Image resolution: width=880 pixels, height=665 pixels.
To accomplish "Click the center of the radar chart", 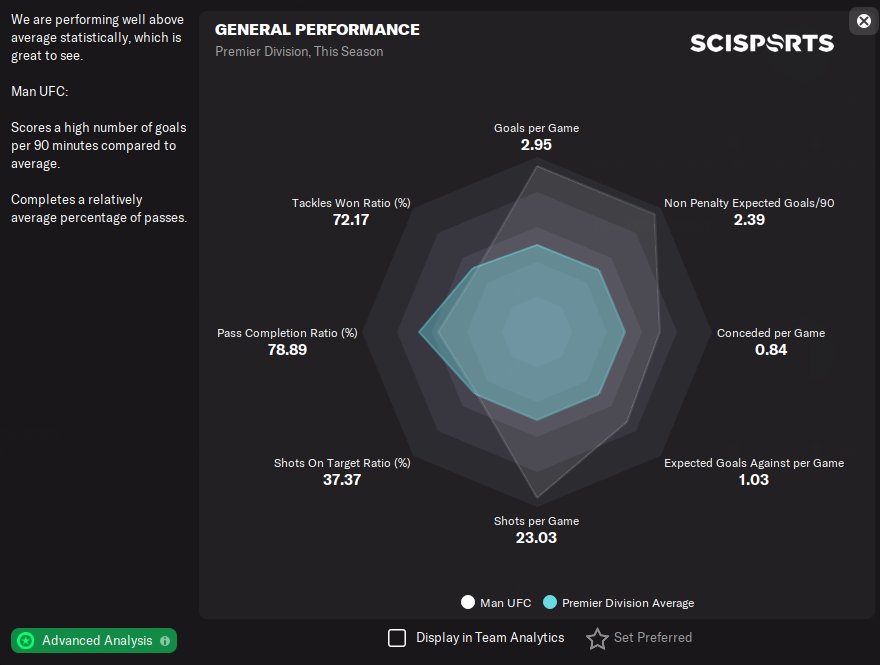I will (536, 332).
